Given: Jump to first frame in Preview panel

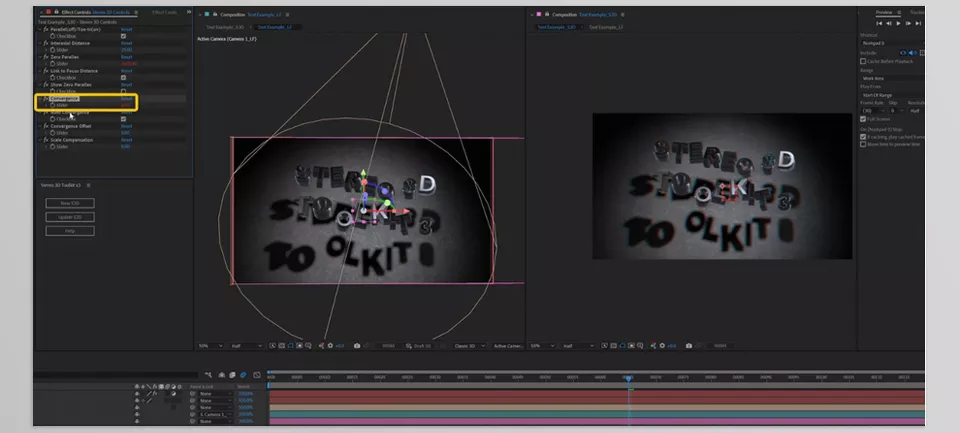Looking at the screenshot, I should point(879,23).
